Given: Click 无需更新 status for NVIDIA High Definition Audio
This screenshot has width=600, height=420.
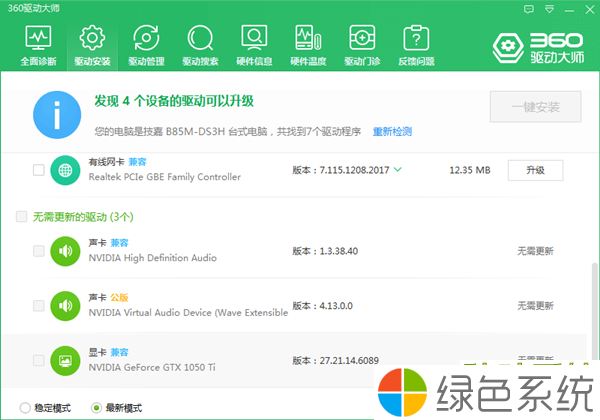Looking at the screenshot, I should point(535,251).
